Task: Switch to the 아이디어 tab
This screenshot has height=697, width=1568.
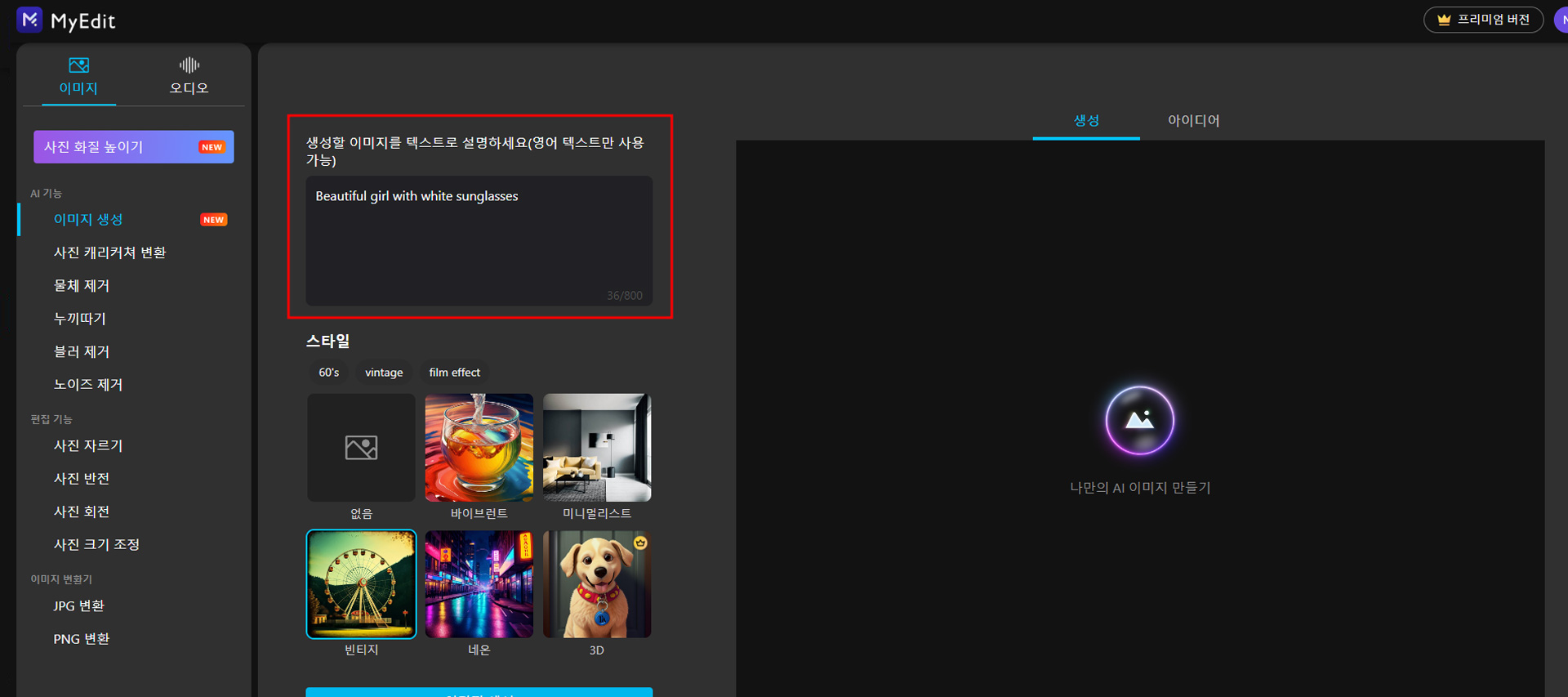Action: point(1193,120)
